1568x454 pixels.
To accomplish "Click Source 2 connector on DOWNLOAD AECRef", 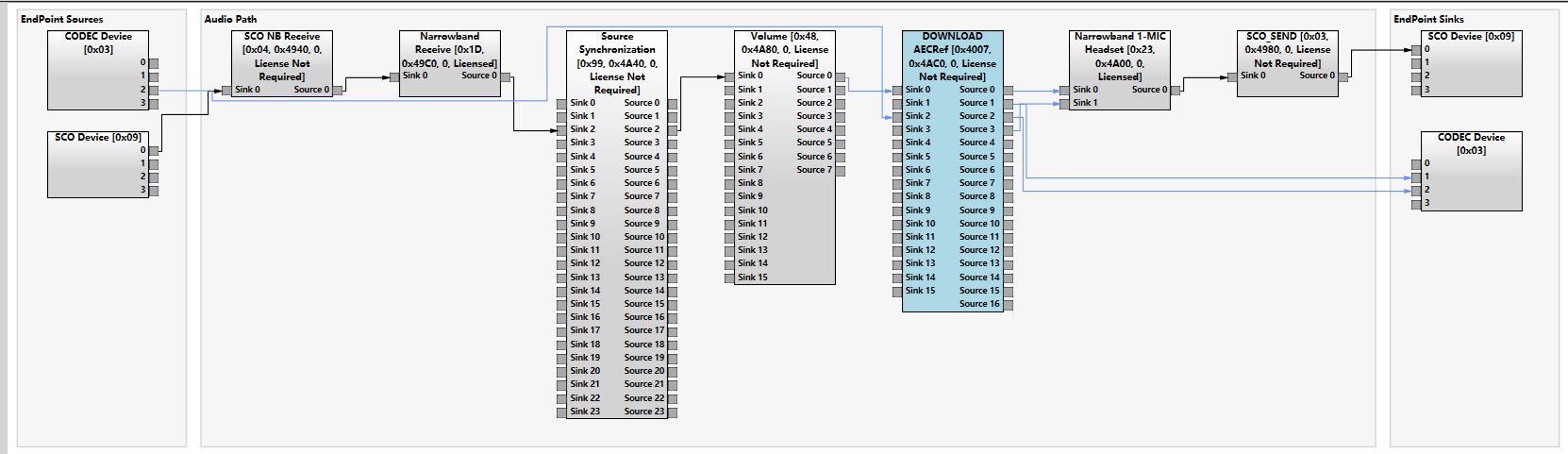I will [x=1009, y=117].
